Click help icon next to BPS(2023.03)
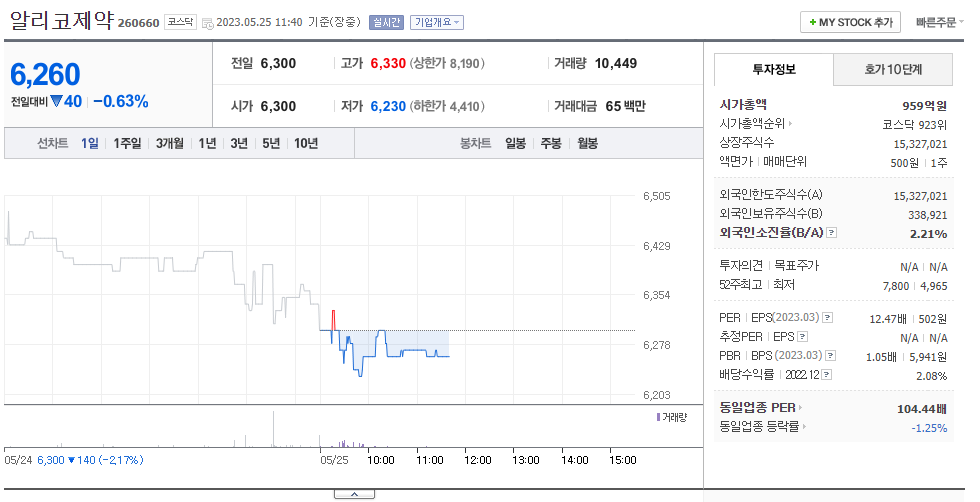This screenshot has width=980, height=502. point(831,356)
